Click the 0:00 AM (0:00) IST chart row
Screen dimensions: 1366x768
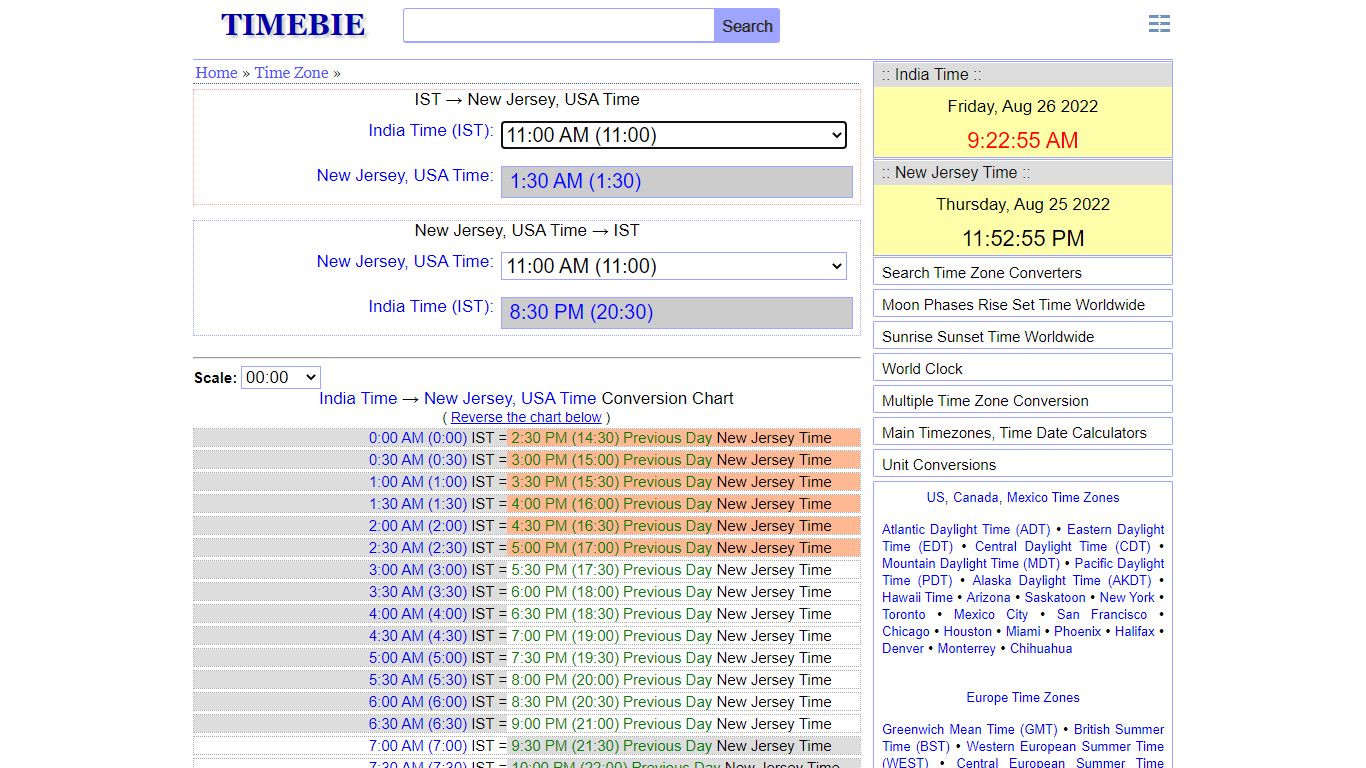[527, 438]
